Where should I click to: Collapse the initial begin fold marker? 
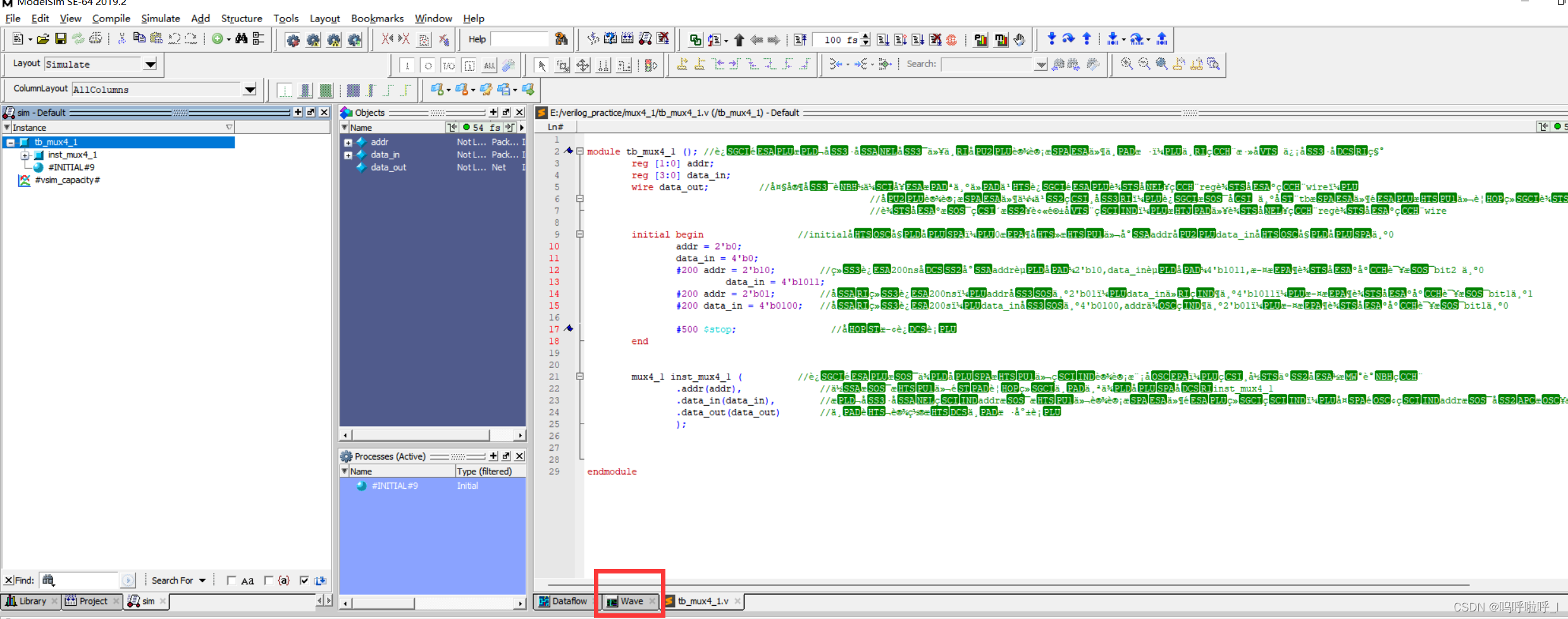click(x=579, y=234)
